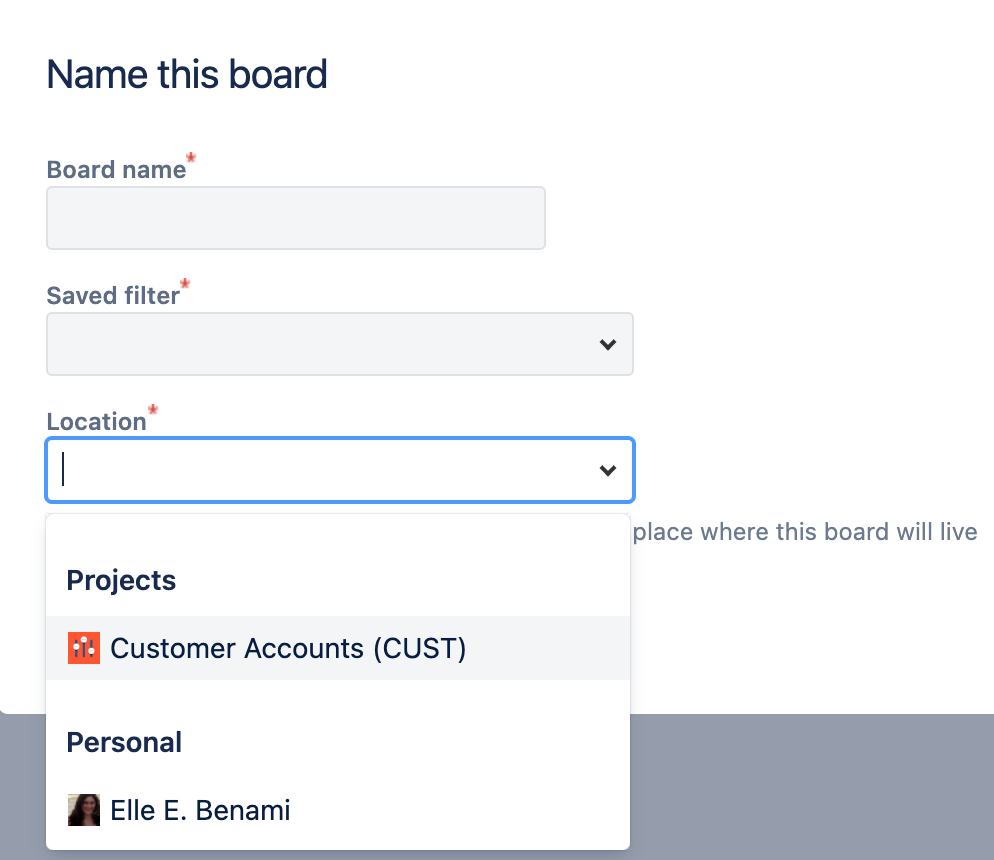Click Elle E. Benami's avatar picture

pyautogui.click(x=84, y=810)
